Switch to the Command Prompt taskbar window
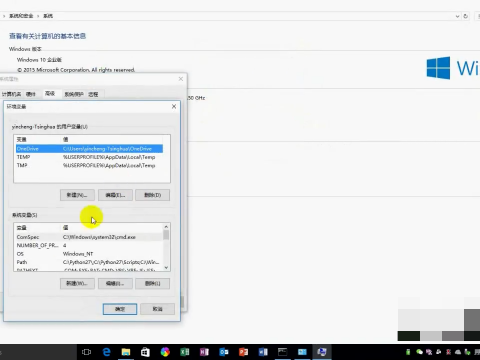The image size is (480, 360). 283,352
